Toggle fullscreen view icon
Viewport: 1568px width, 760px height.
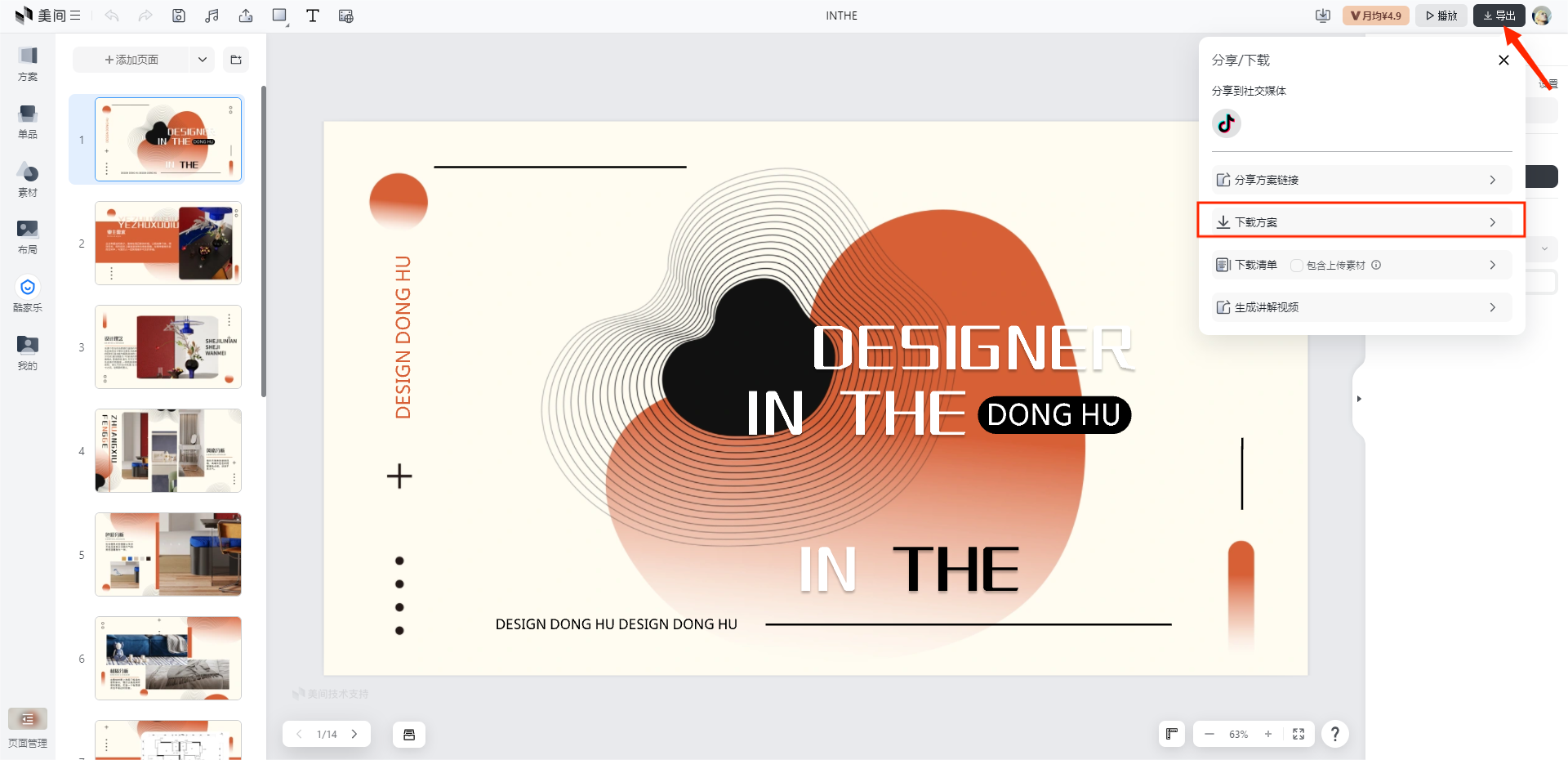(1298, 734)
